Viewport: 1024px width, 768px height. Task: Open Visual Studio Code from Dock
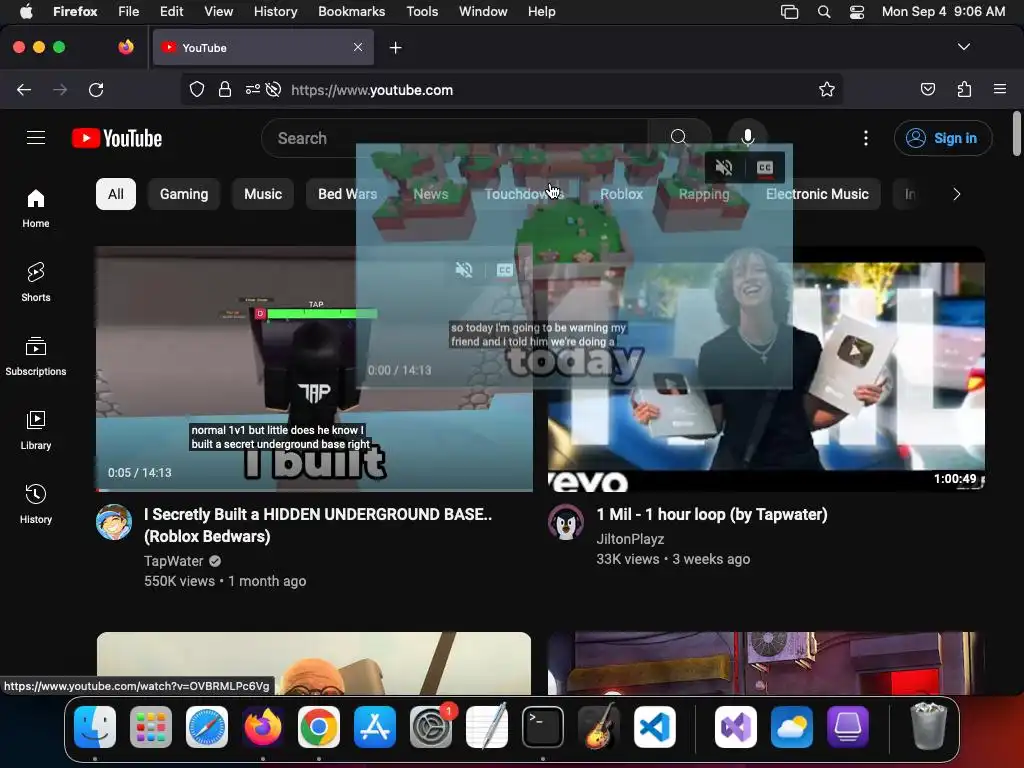point(654,727)
